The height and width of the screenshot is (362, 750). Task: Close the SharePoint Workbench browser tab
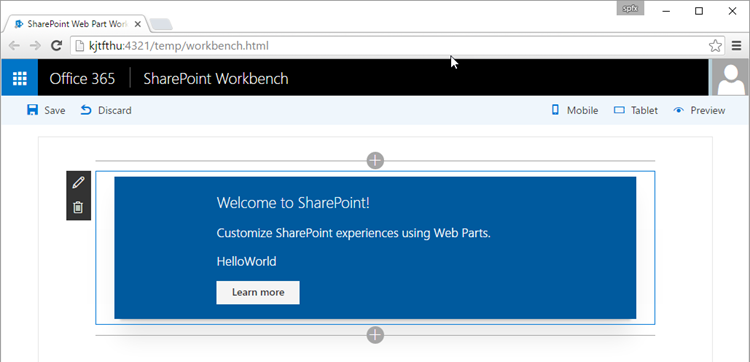coord(138,24)
